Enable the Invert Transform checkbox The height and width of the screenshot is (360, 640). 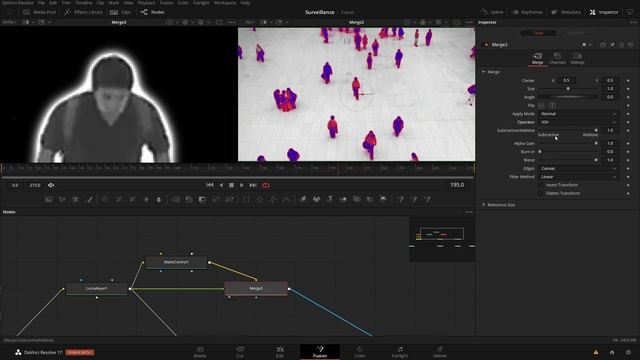point(541,185)
